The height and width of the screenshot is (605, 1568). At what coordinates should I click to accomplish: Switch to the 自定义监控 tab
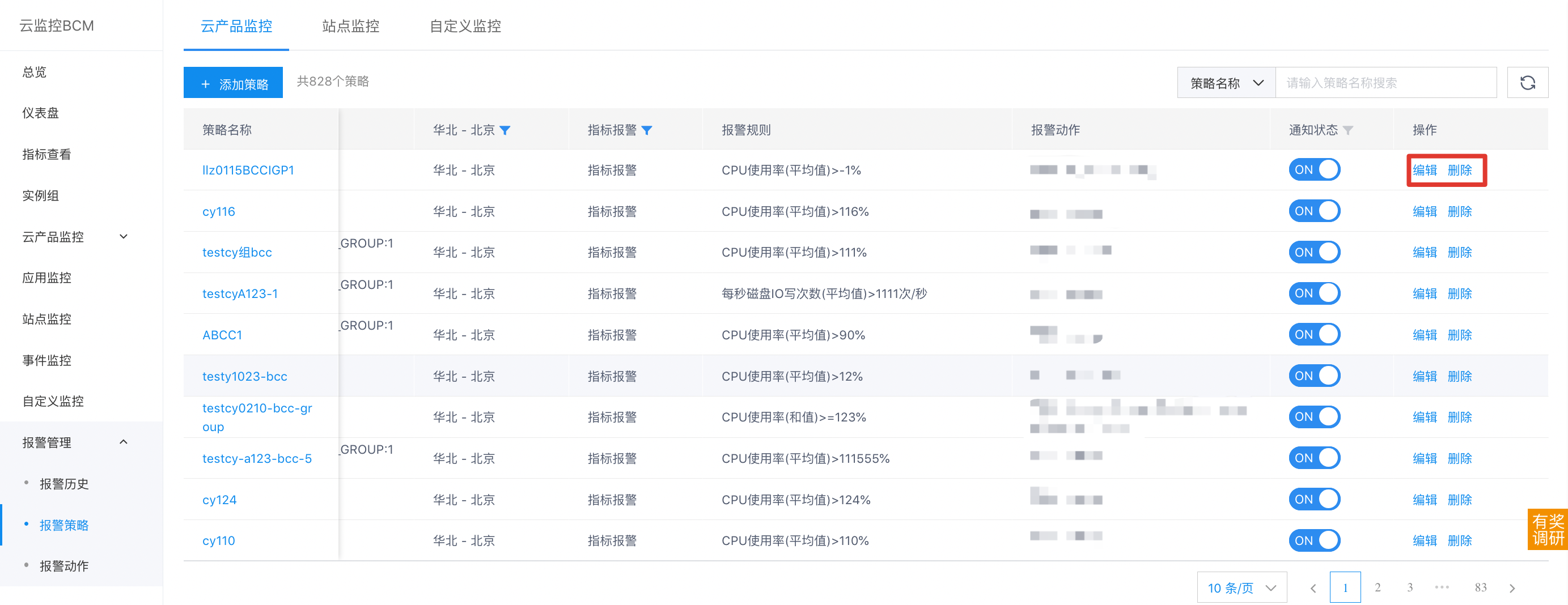[465, 26]
